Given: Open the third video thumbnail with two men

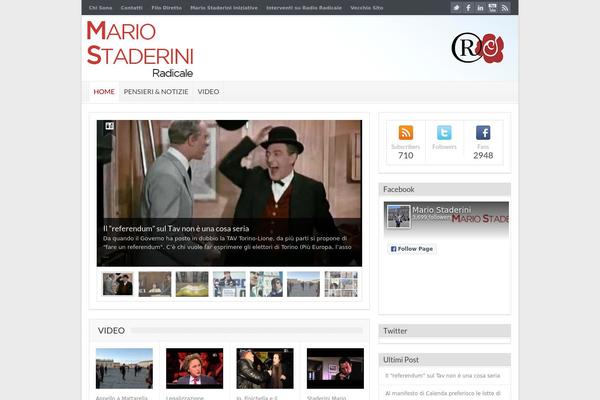Looking at the screenshot, I should coord(265,368).
